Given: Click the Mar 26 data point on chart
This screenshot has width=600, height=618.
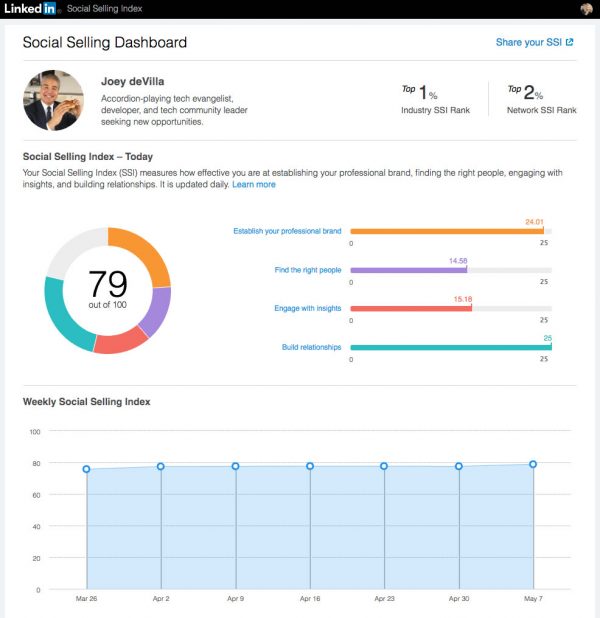Looking at the screenshot, I should (86, 469).
